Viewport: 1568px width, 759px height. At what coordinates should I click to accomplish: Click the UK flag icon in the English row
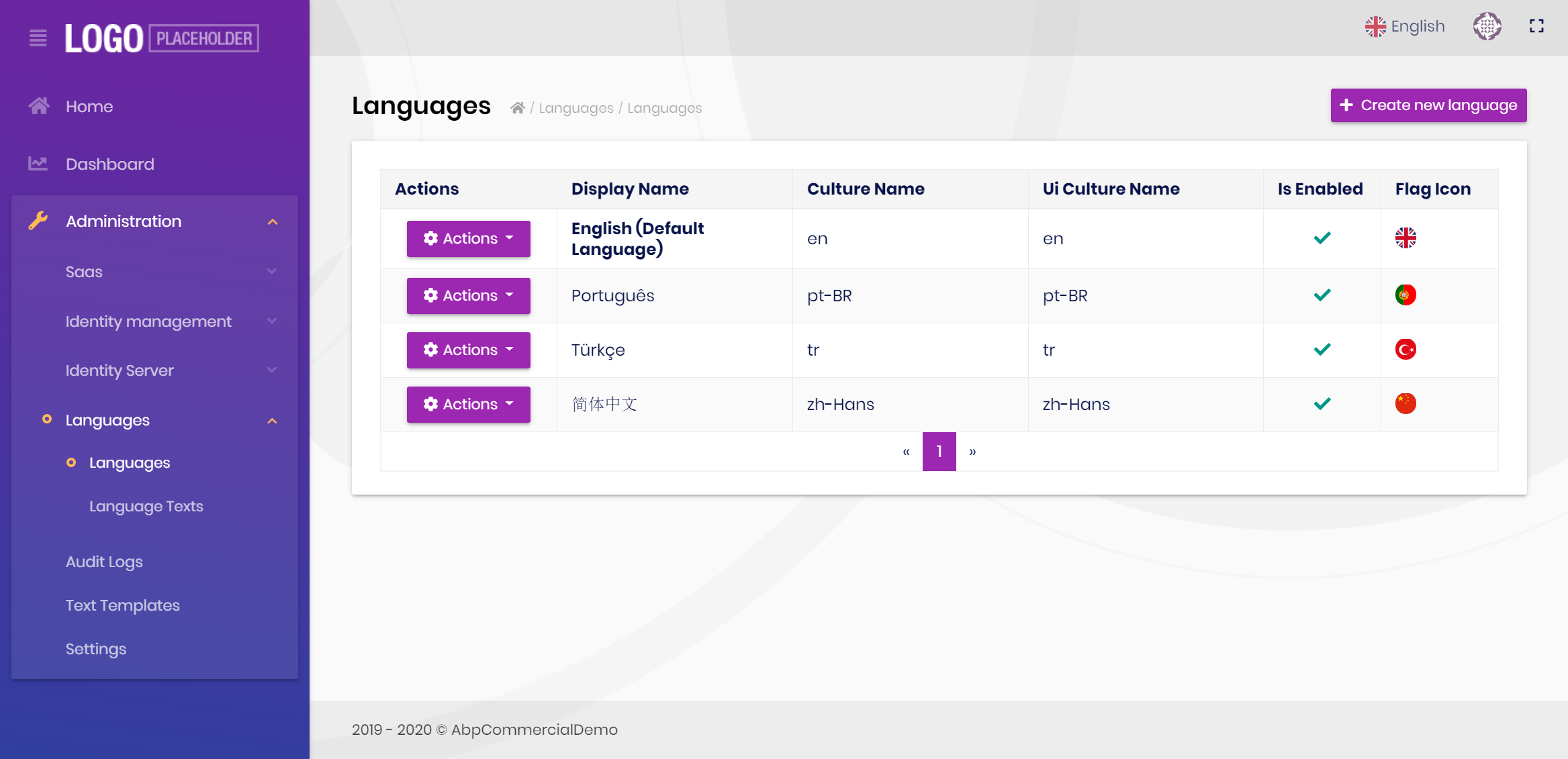[x=1405, y=238]
